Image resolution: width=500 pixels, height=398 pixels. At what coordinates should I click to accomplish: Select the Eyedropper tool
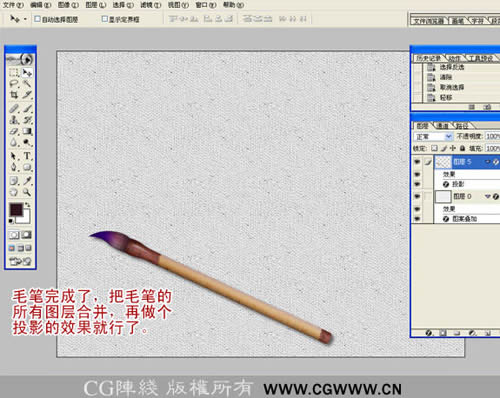pyautogui.click(x=27, y=181)
